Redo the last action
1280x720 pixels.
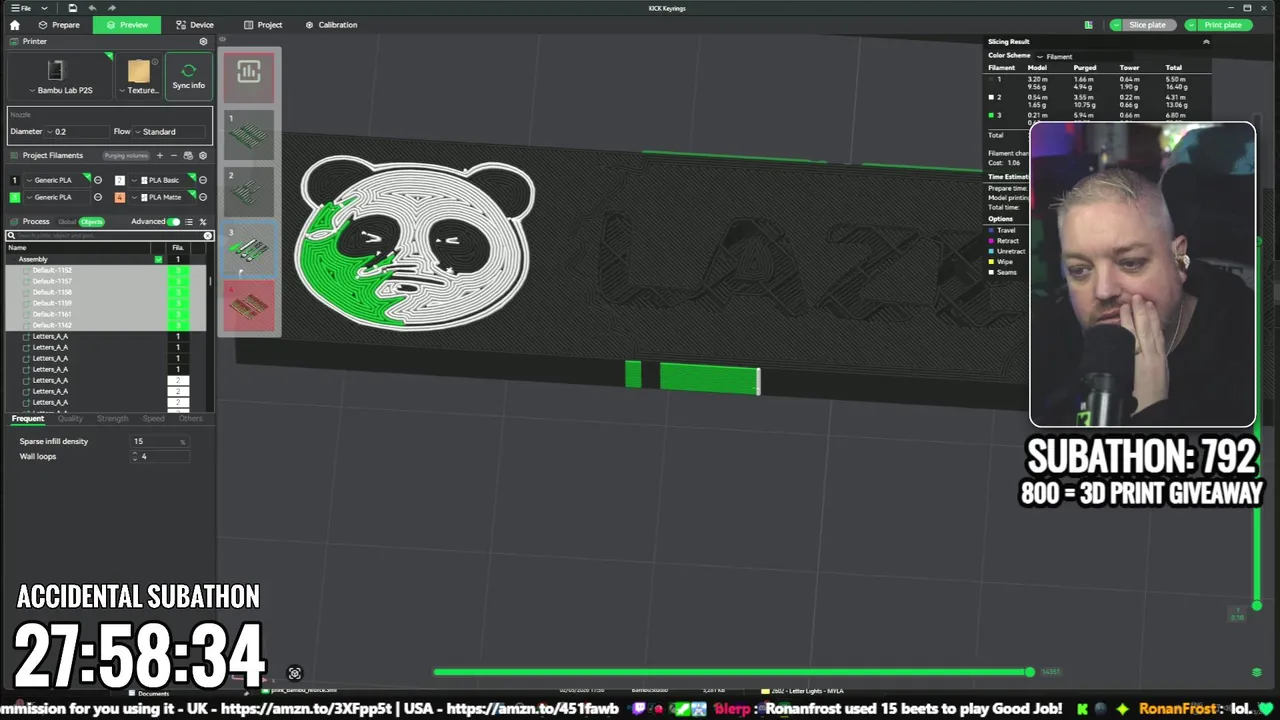pos(111,8)
